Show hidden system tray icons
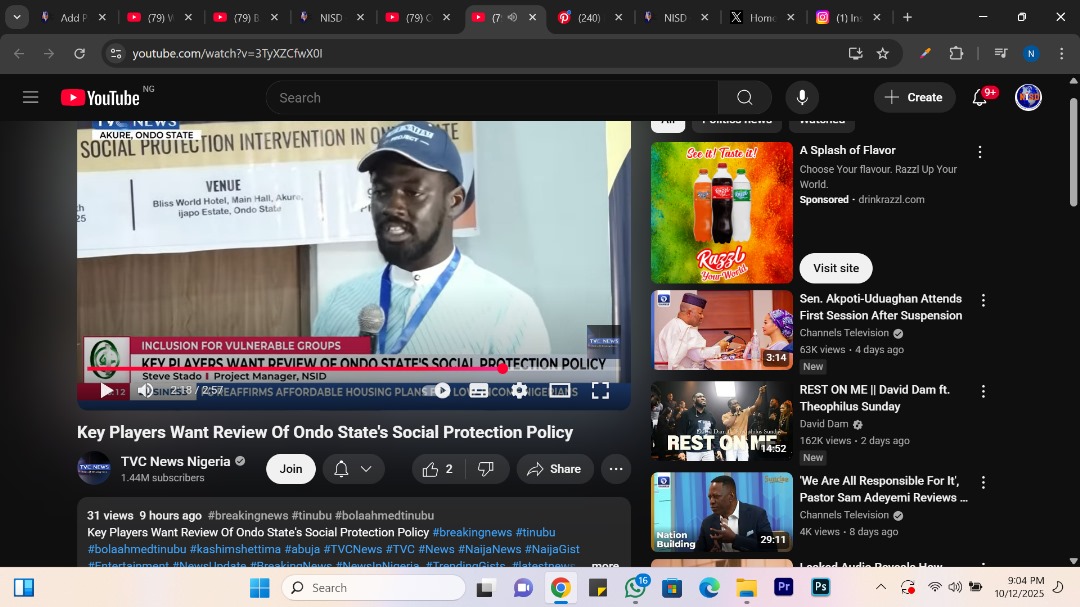Image resolution: width=1080 pixels, height=607 pixels. pyautogui.click(x=880, y=587)
